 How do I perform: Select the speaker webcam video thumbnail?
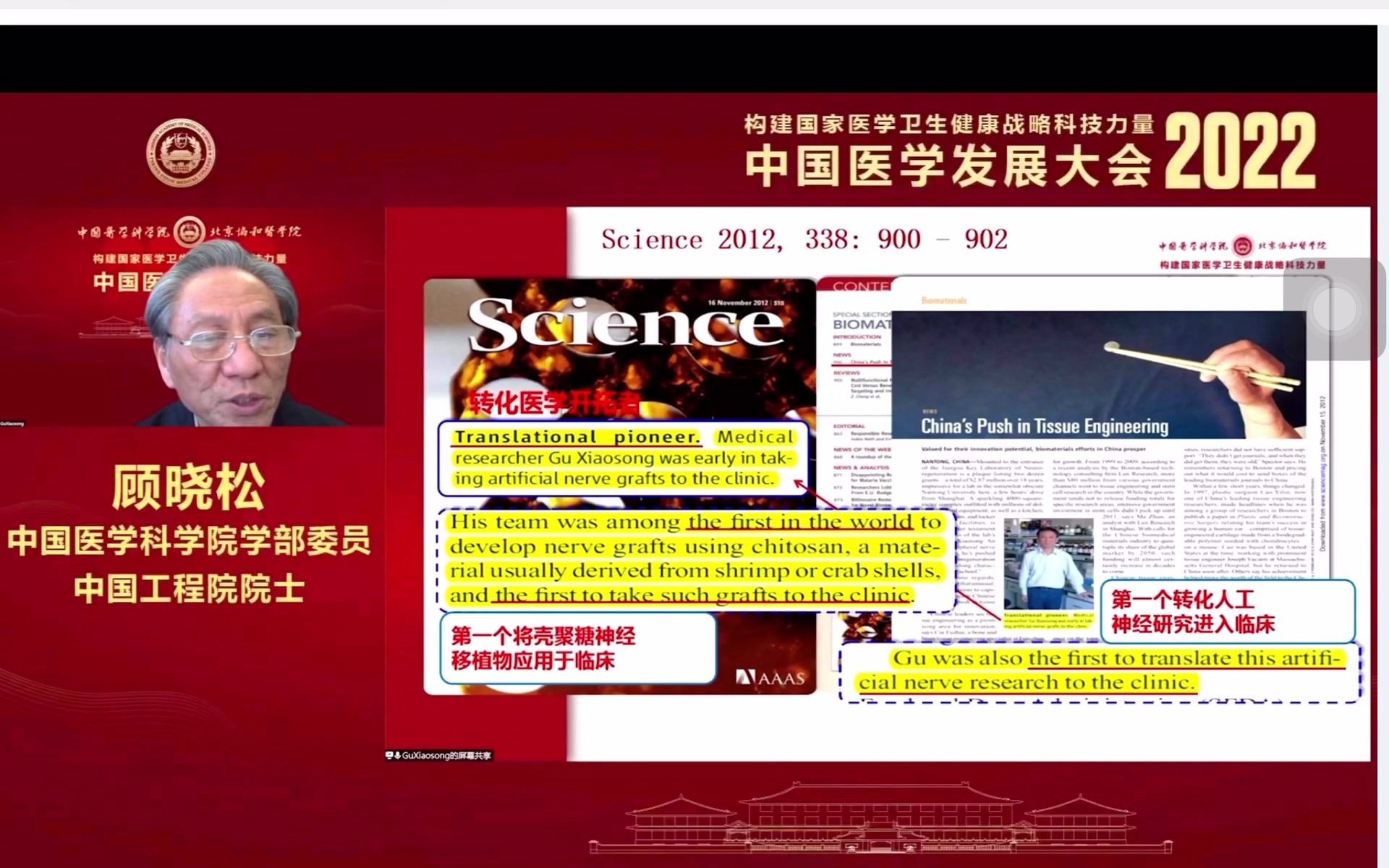pos(192,317)
